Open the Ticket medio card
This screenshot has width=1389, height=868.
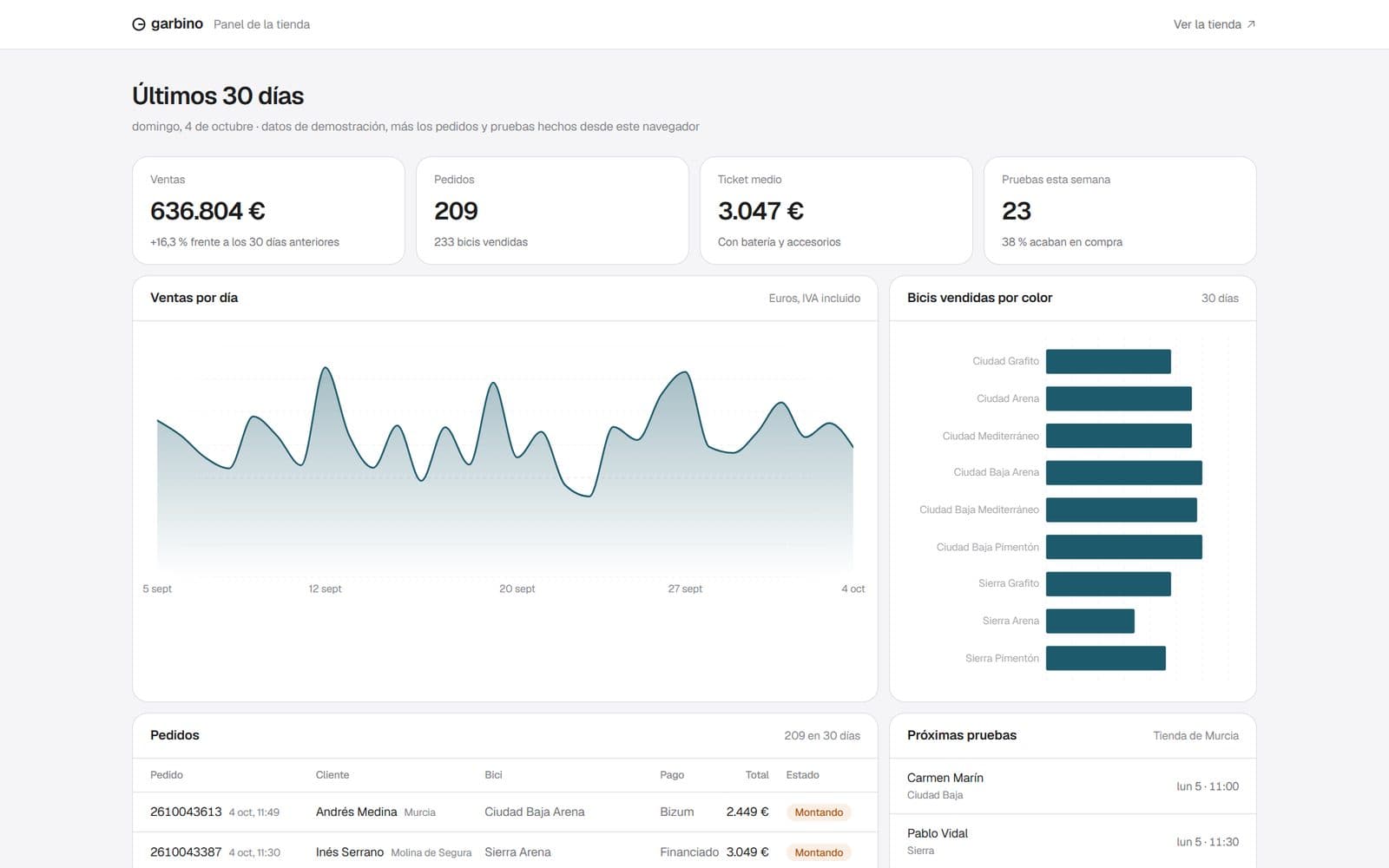836,210
